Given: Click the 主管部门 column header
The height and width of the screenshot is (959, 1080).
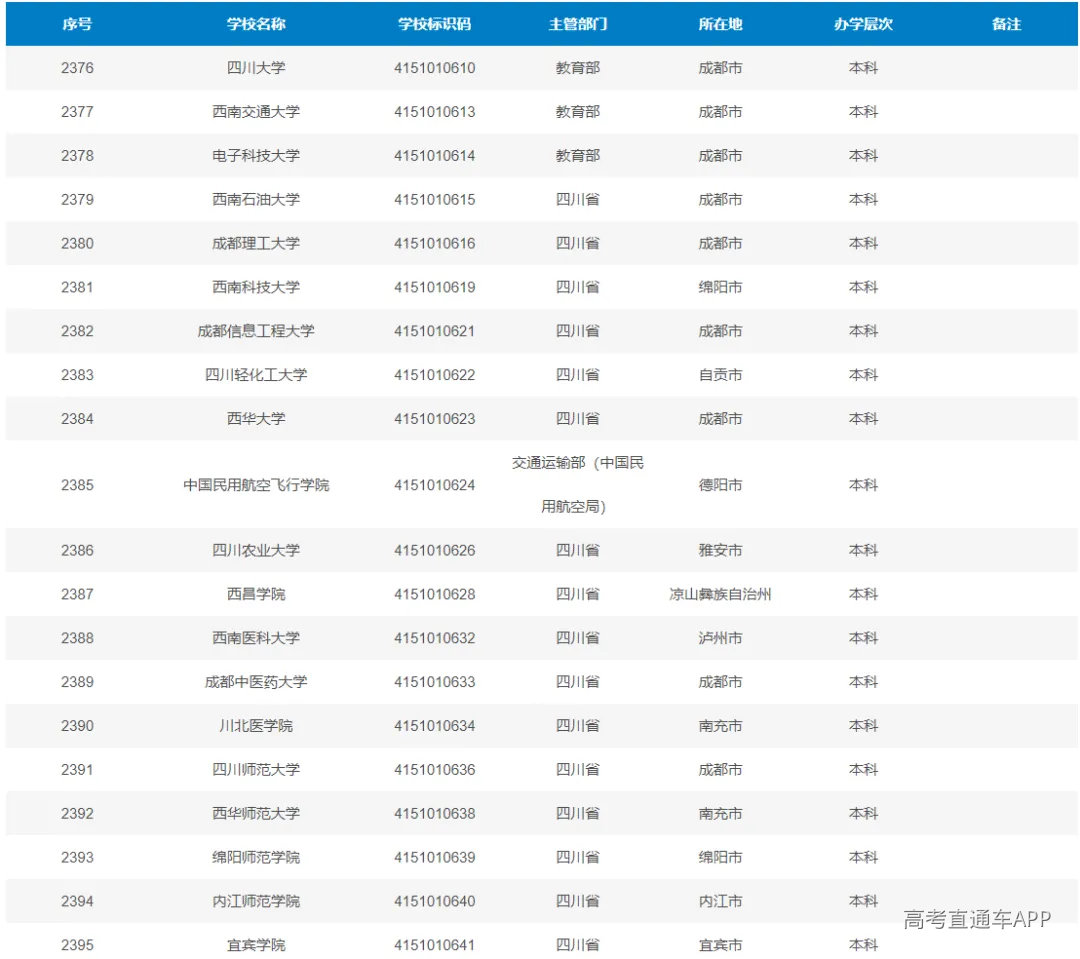Looking at the screenshot, I should (578, 24).
